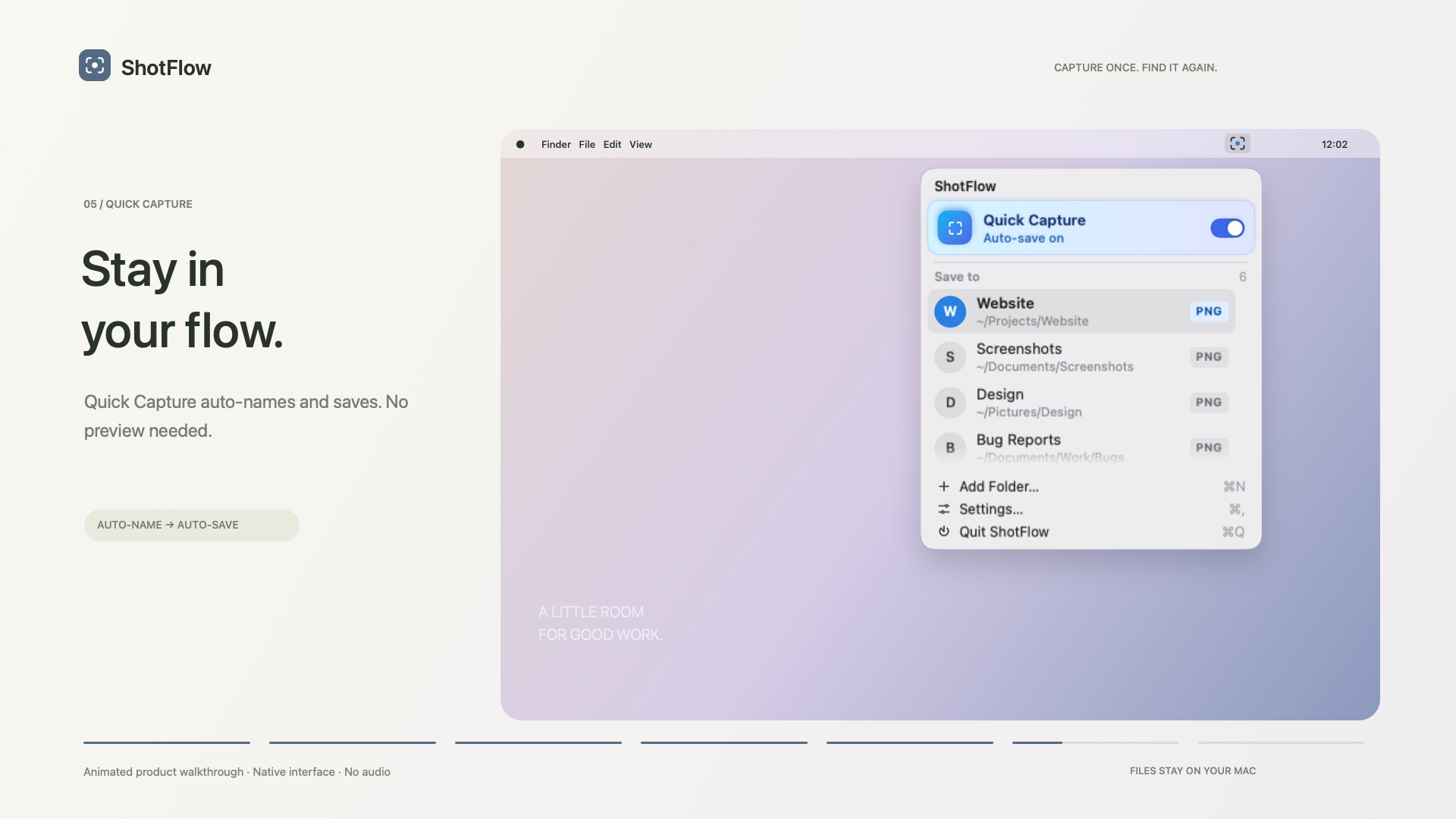Screen dimensions: 1456x819
Task: Open the ShotFlow menu bar capture icon
Action: [x=1238, y=143]
